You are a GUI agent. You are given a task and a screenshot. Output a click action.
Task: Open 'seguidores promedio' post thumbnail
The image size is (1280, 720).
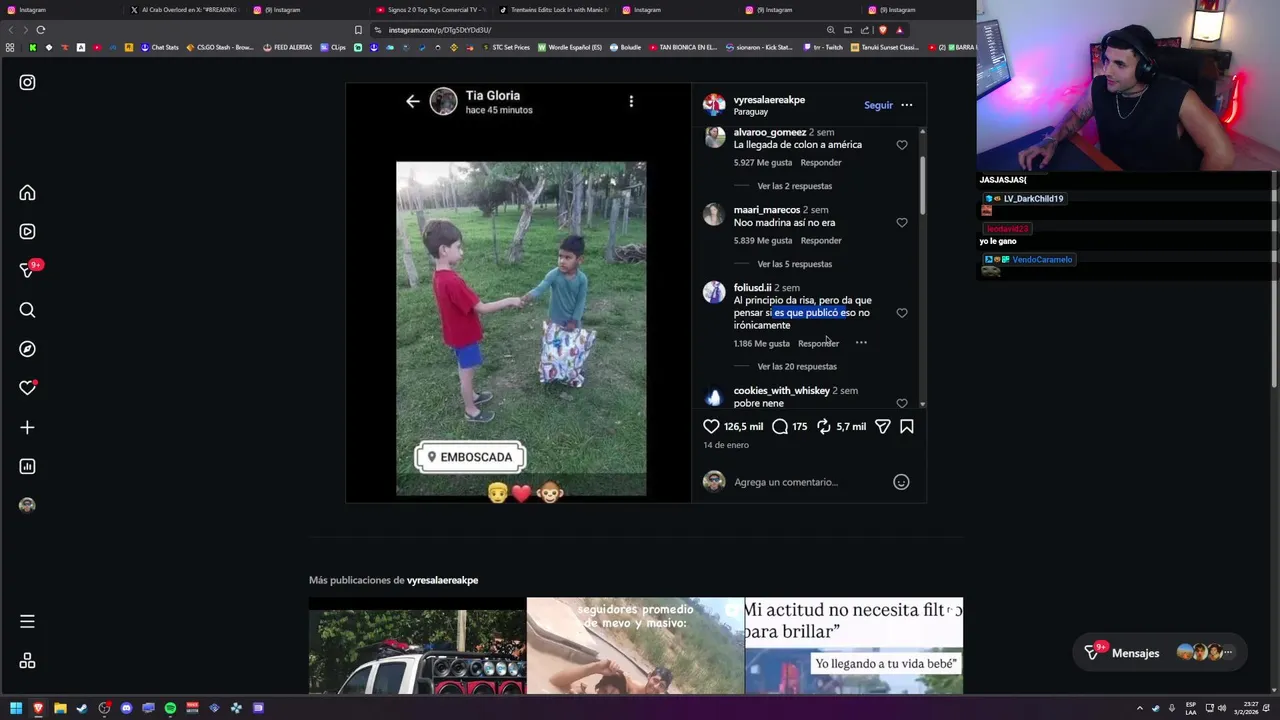click(x=635, y=646)
